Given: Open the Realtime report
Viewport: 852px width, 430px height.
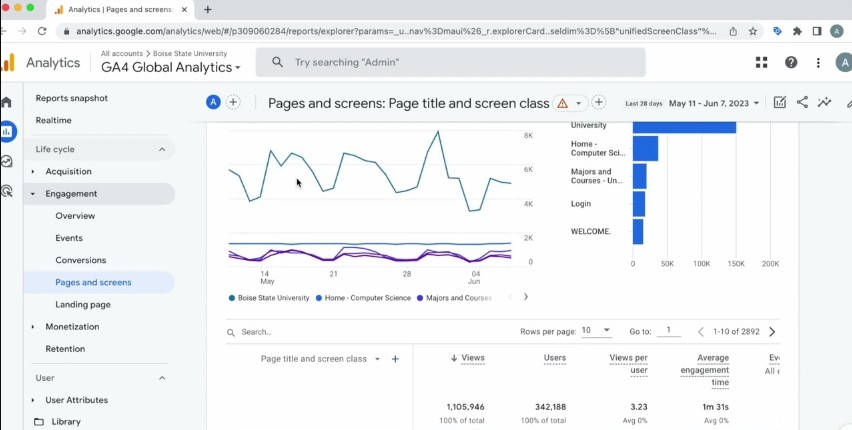Looking at the screenshot, I should point(53,120).
